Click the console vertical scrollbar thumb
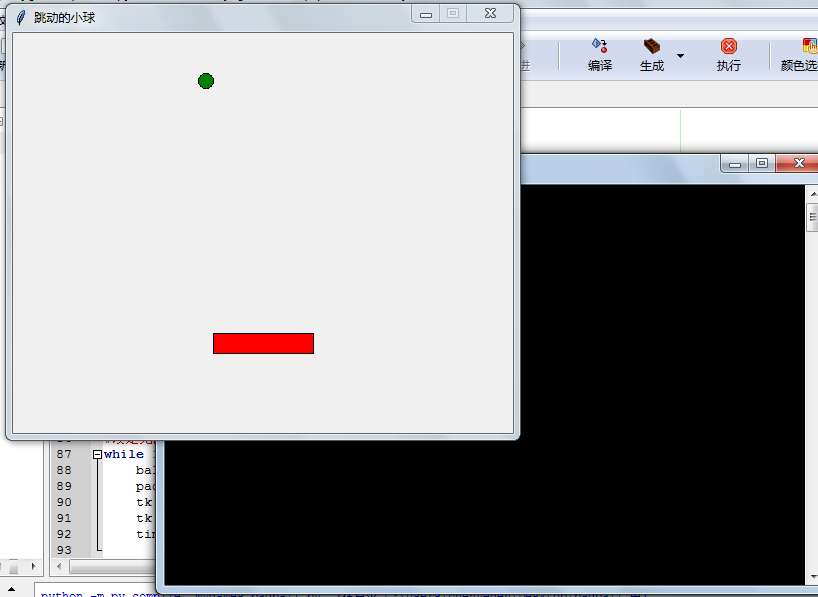Screen dimensions: 818x597 pyautogui.click(x=813, y=217)
